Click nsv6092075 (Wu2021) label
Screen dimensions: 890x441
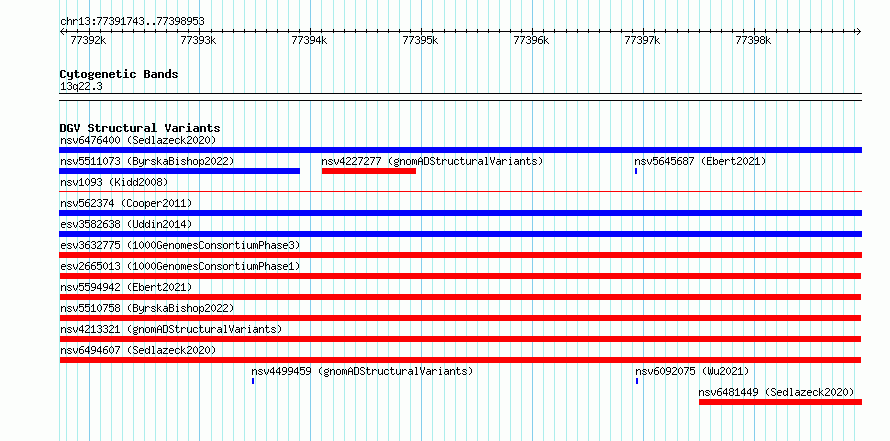pos(692,371)
